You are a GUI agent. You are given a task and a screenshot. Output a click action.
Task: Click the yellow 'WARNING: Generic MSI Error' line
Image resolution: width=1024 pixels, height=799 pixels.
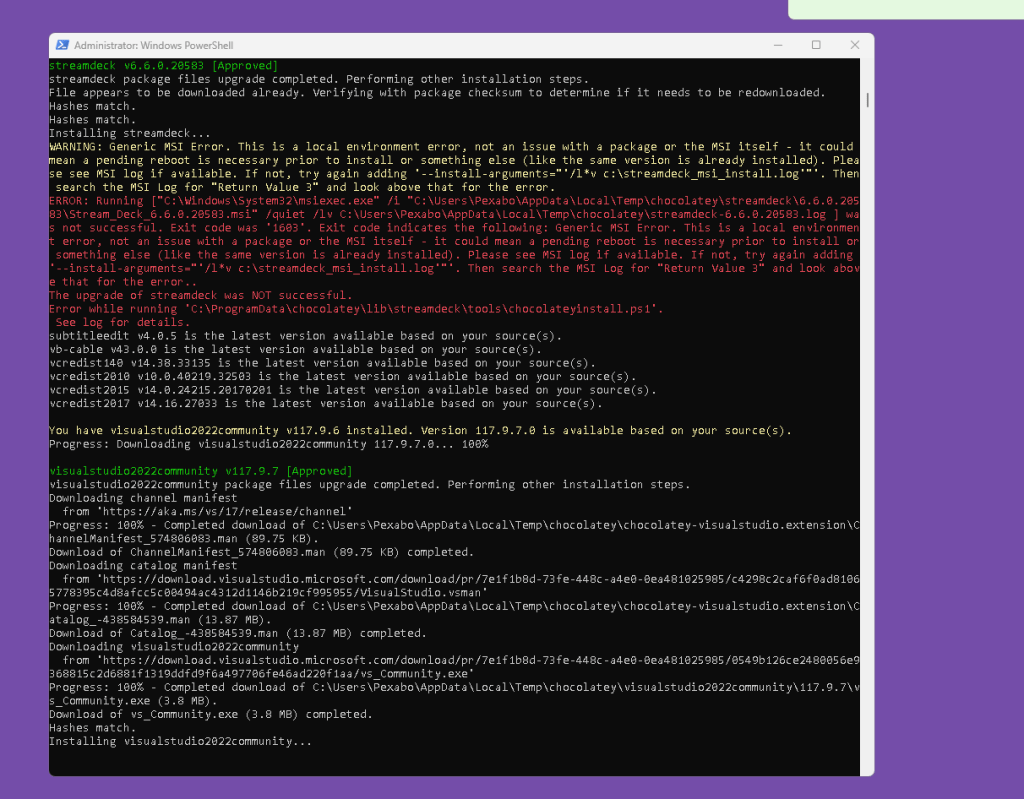(451, 146)
